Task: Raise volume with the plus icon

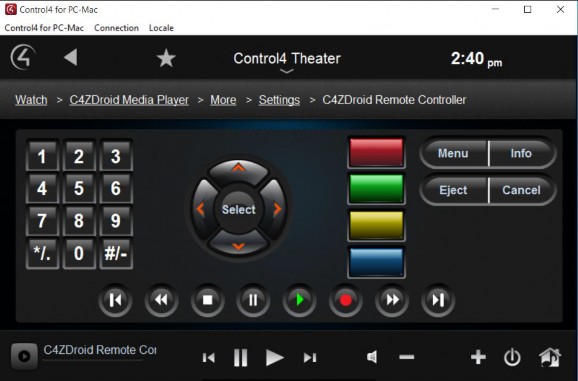Action: [478, 357]
